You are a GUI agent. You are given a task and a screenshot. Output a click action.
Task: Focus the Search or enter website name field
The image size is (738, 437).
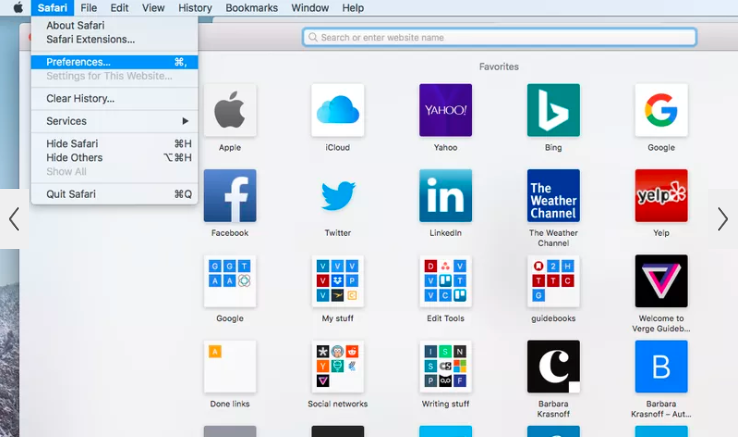pyautogui.click(x=499, y=37)
